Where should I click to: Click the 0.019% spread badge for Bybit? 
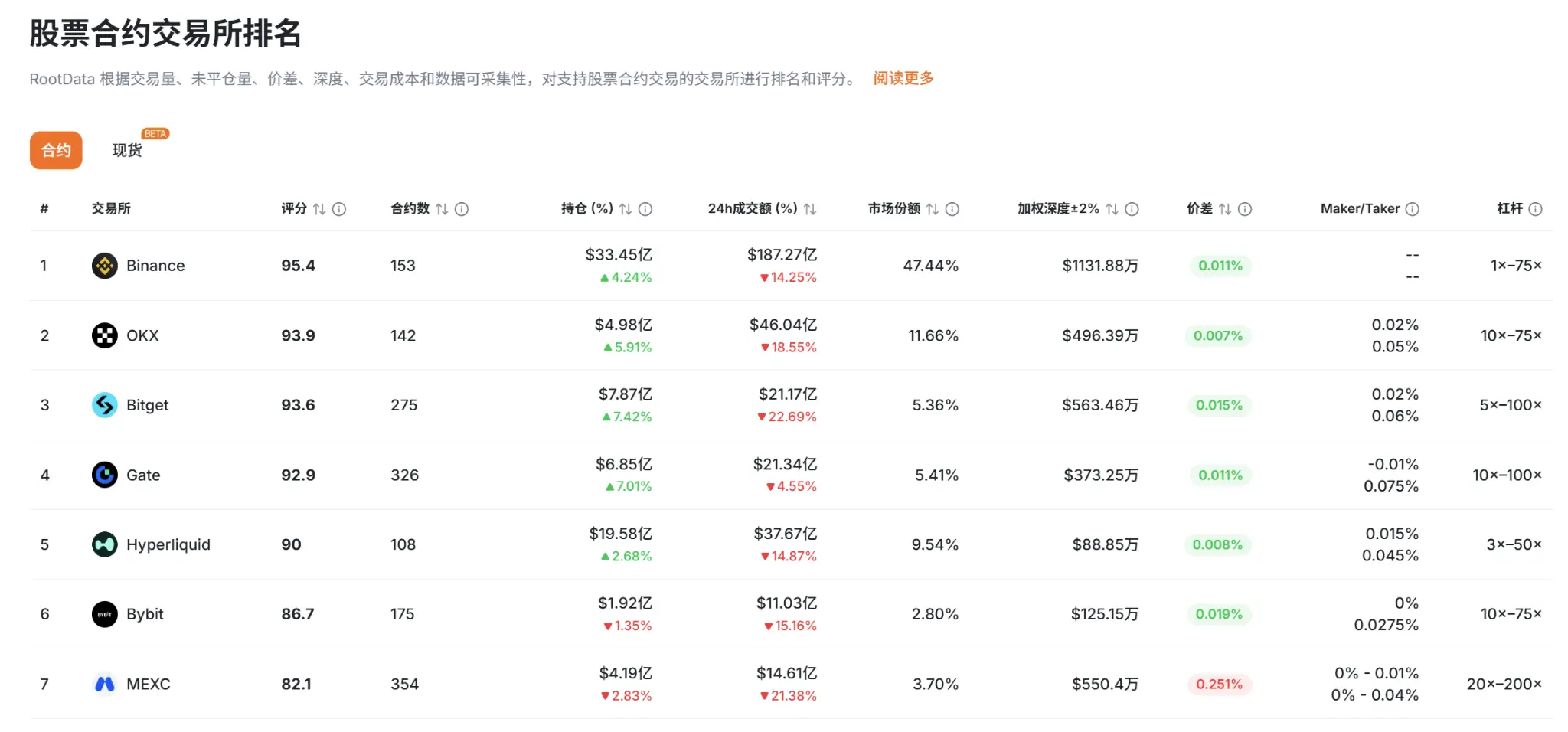1219,614
